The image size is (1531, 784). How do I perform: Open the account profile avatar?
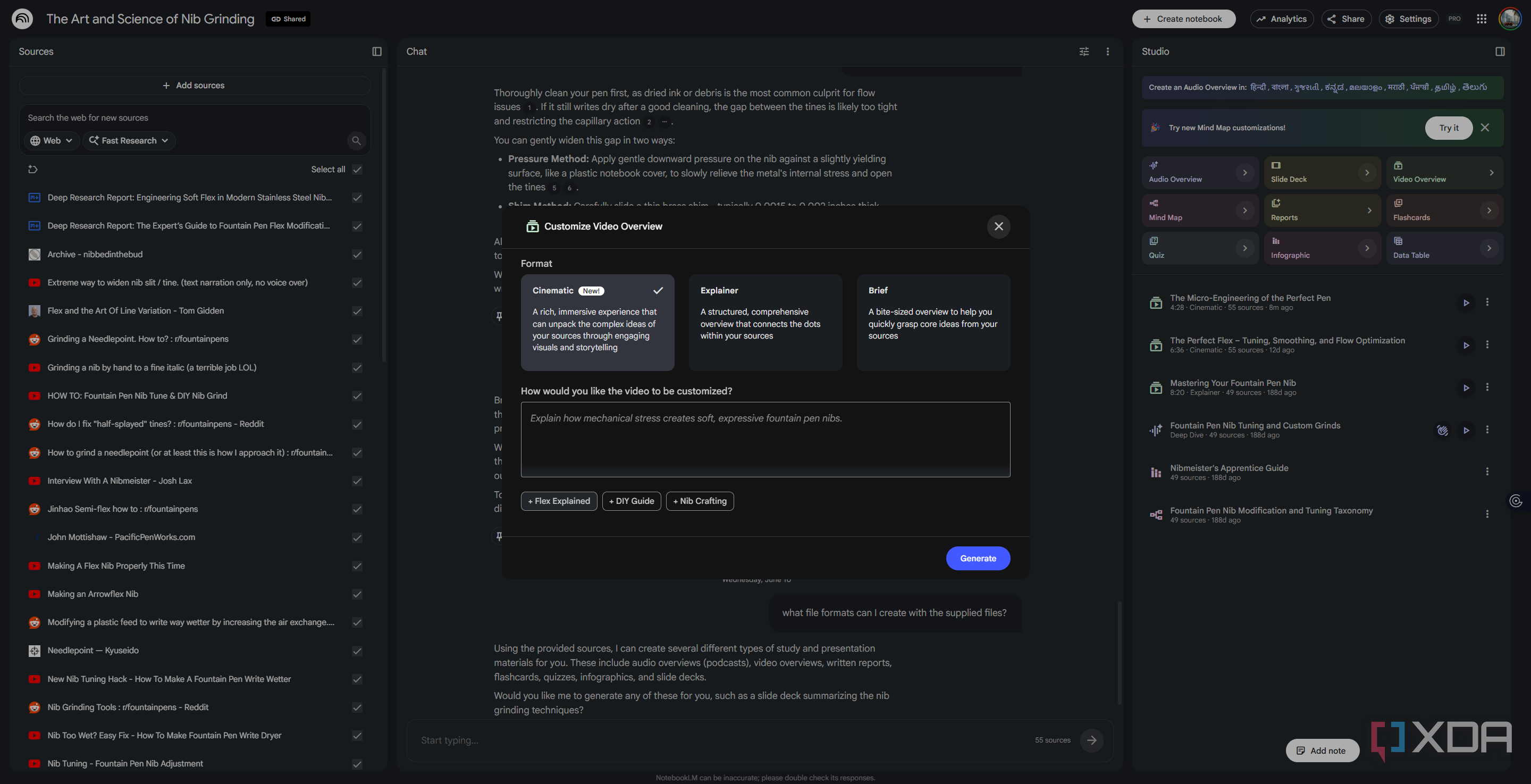[1510, 19]
